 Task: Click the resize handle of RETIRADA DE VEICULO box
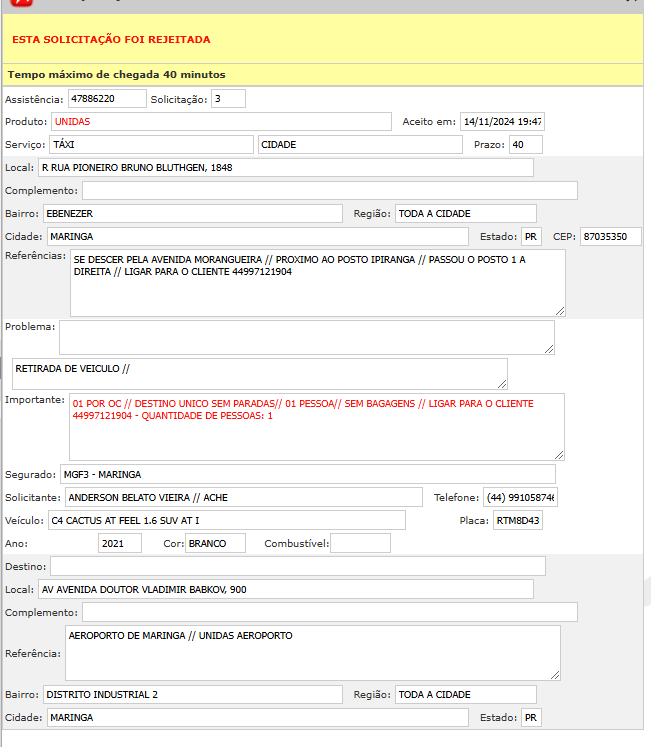click(x=502, y=384)
